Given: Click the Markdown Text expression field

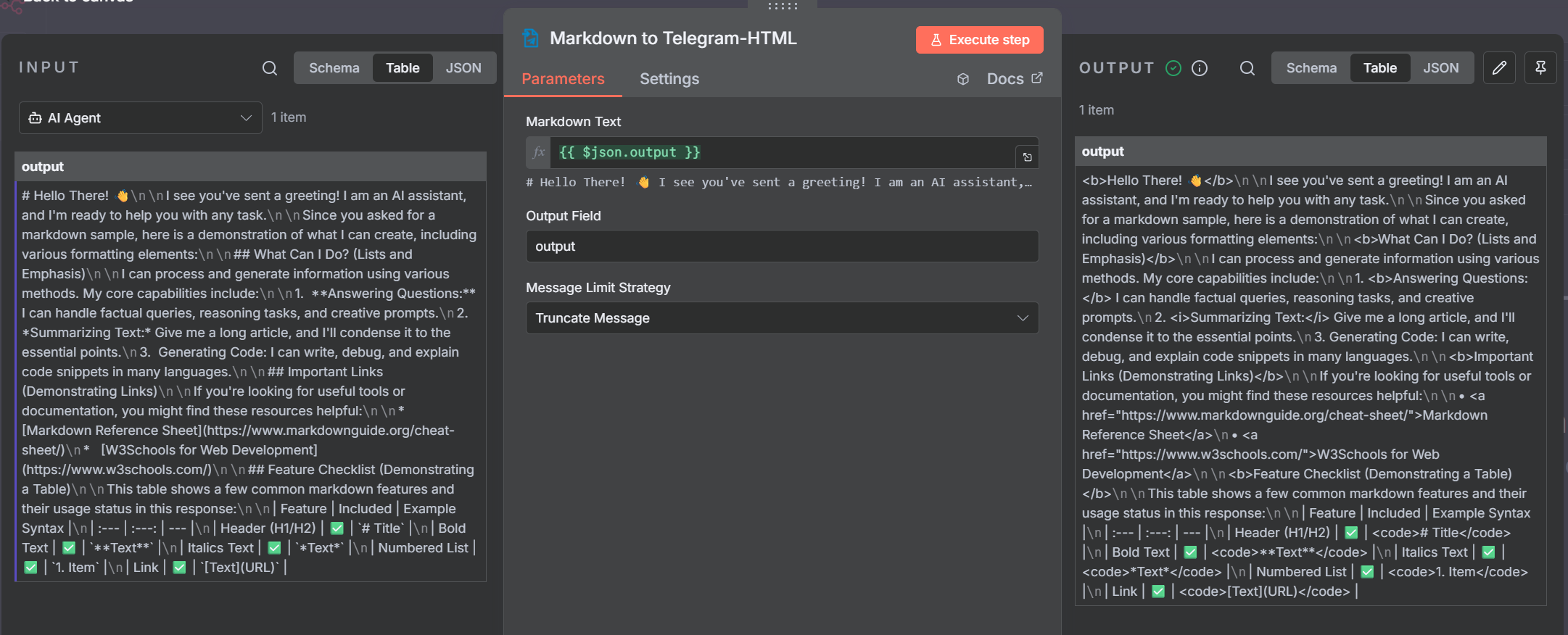Looking at the screenshot, I should pos(782,152).
